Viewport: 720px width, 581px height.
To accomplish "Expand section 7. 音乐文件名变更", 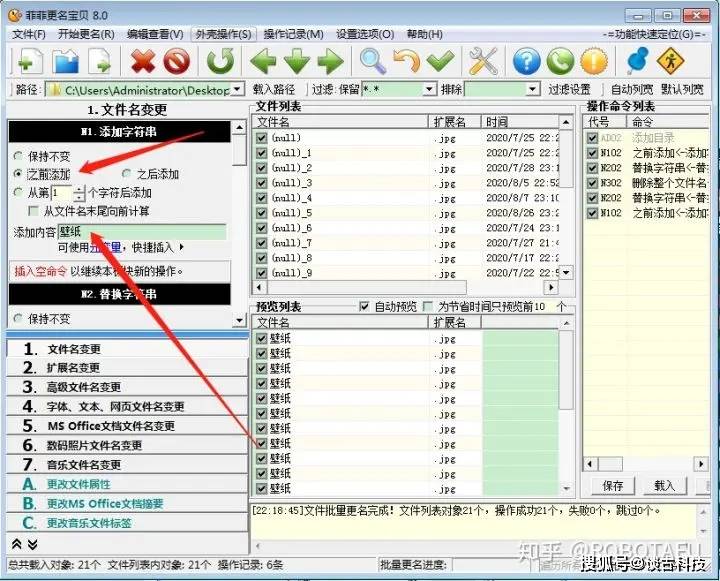I will (x=127, y=465).
